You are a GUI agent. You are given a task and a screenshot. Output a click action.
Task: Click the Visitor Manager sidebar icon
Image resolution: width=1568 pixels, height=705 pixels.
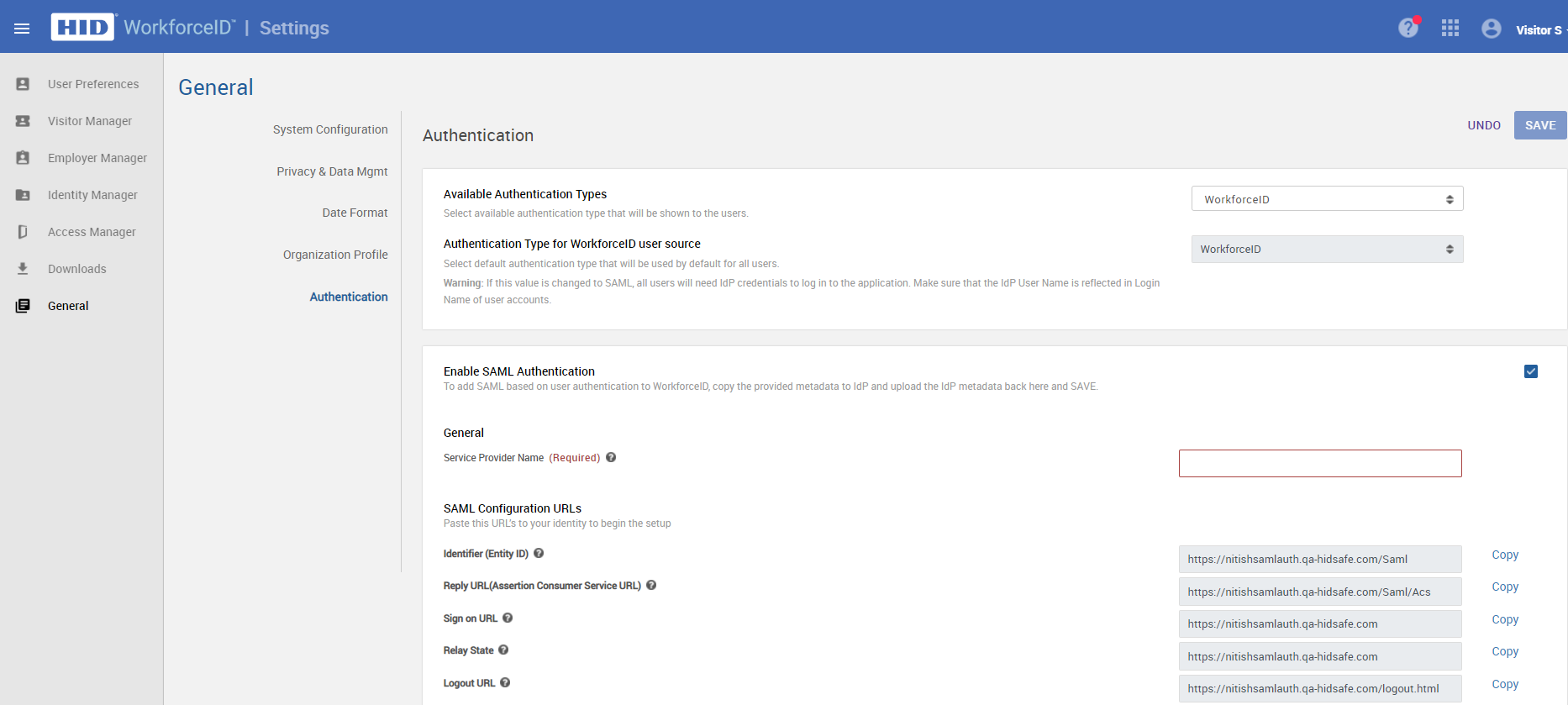click(x=23, y=121)
